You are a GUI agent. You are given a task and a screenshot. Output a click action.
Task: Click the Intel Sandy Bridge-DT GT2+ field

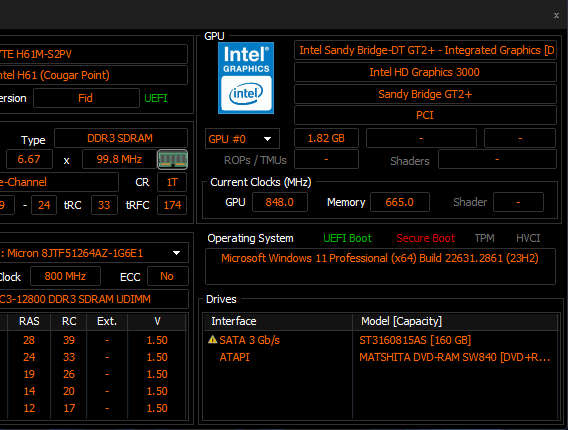pos(425,50)
